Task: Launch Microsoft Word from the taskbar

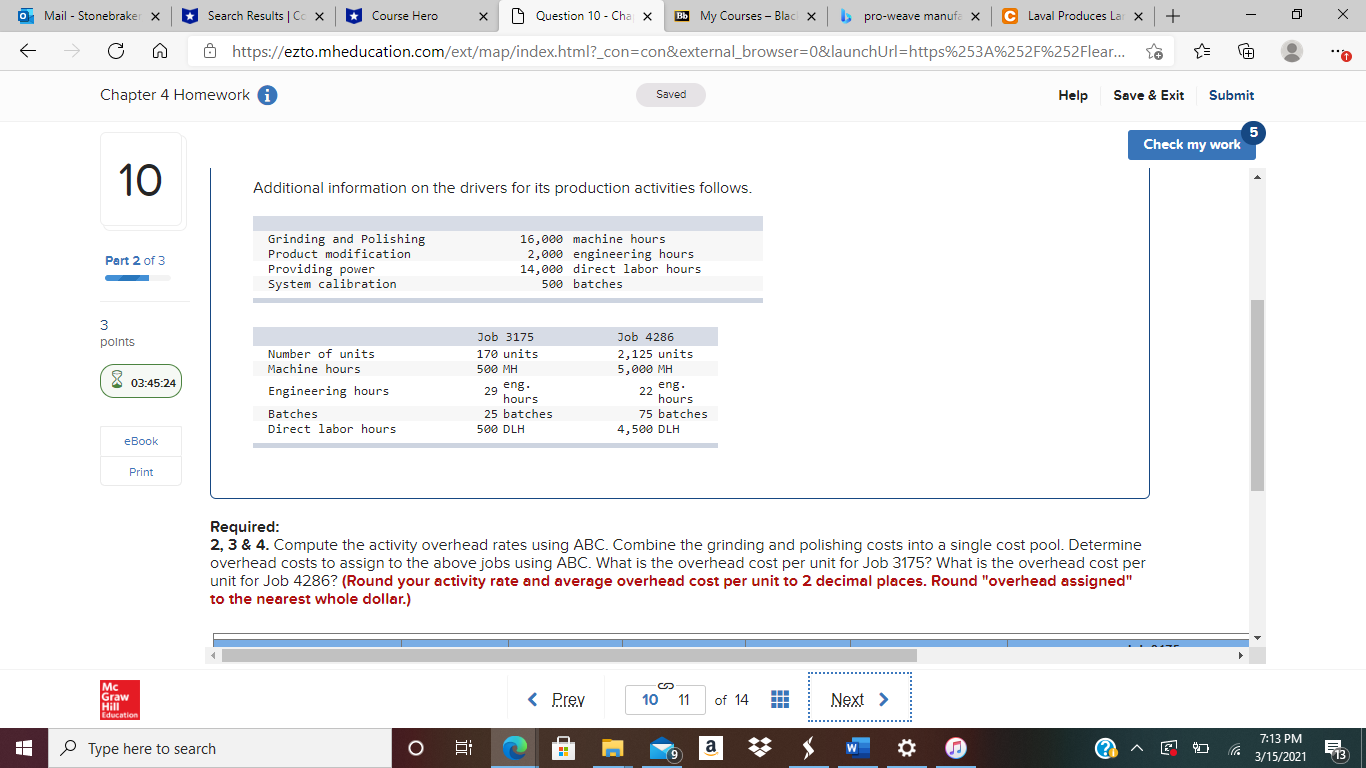Action: coord(856,747)
